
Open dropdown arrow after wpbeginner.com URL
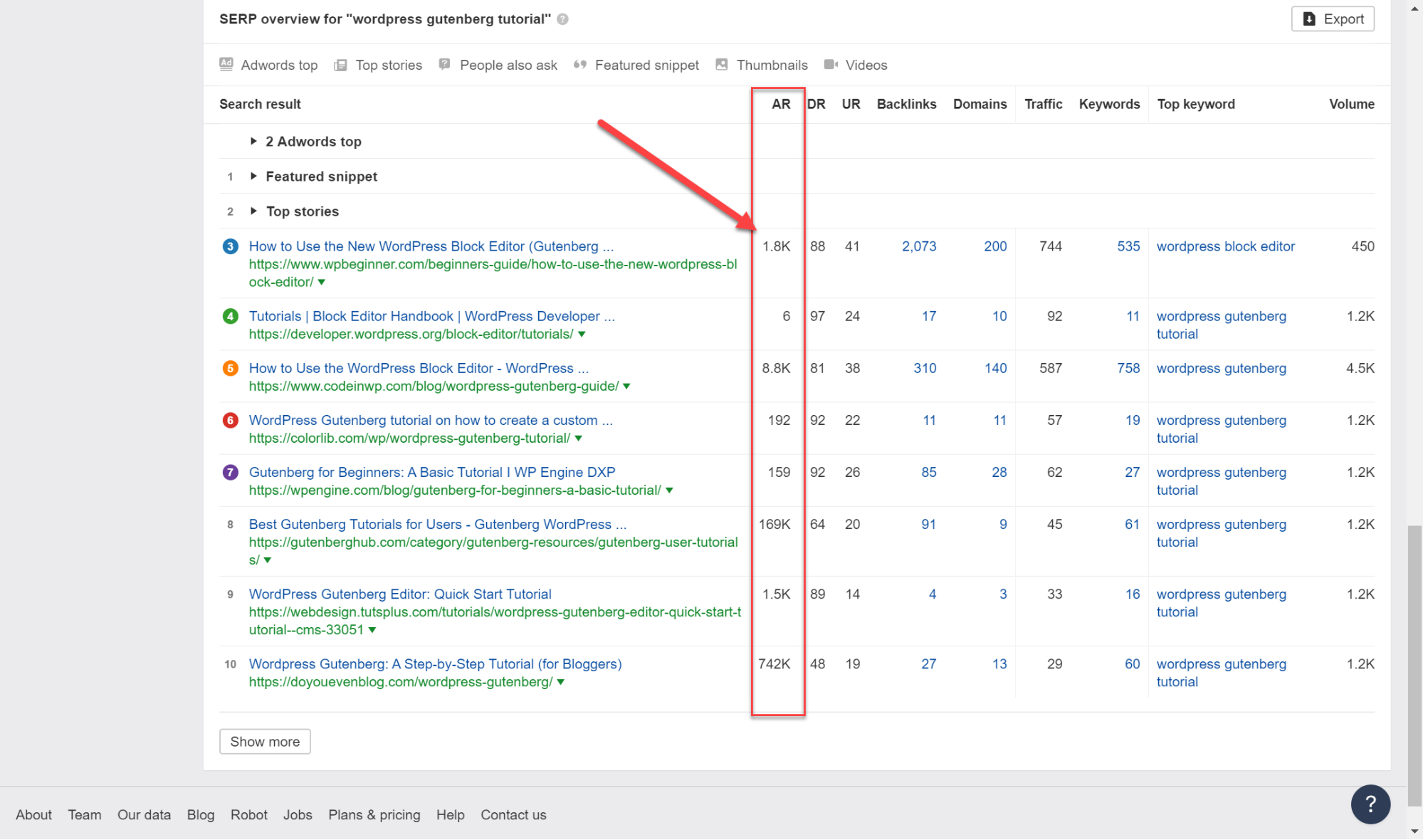coord(322,283)
